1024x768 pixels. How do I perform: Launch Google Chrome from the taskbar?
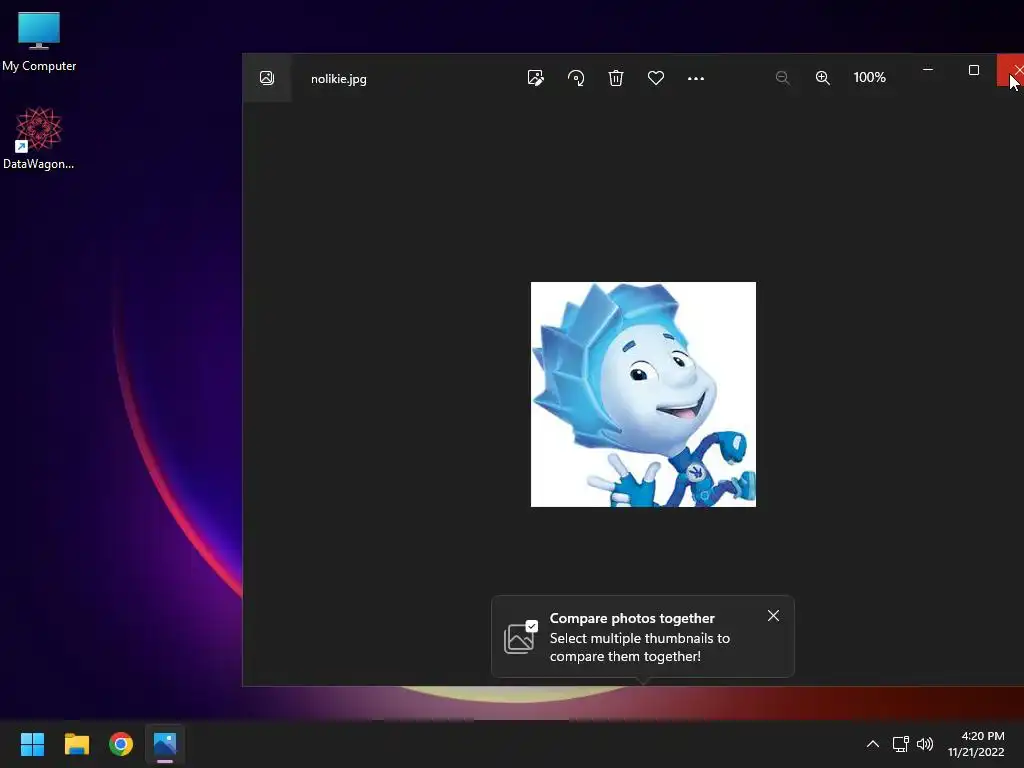(121, 744)
